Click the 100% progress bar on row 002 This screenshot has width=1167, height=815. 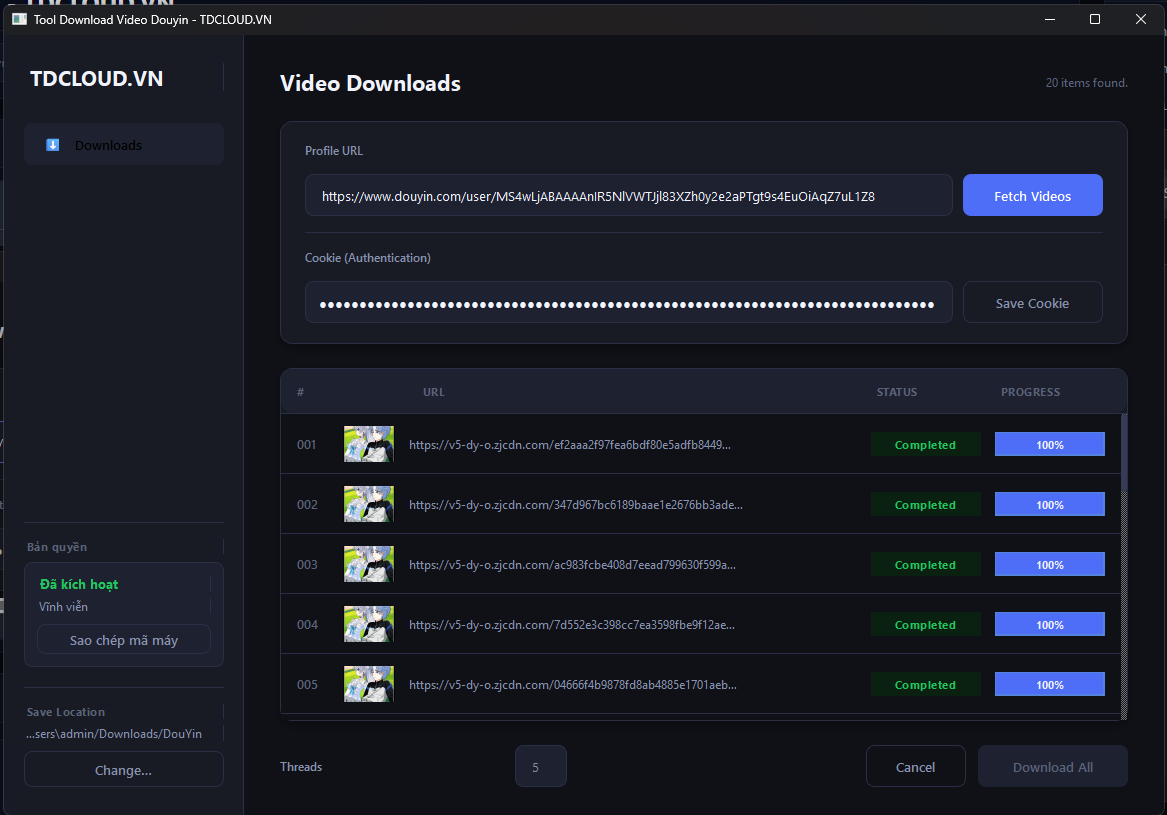point(1049,504)
